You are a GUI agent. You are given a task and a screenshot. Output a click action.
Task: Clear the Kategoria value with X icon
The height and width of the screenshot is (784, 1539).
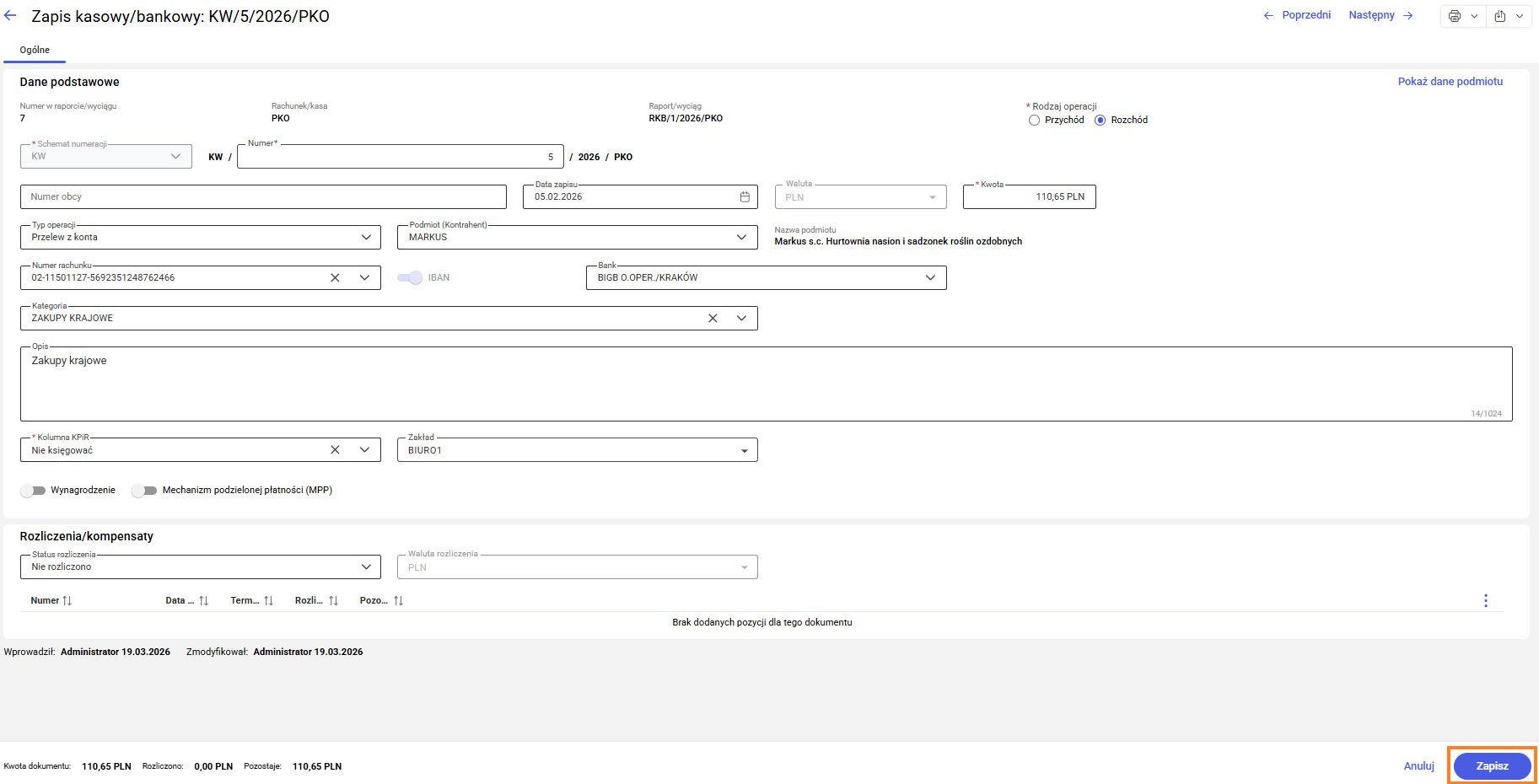pos(713,319)
